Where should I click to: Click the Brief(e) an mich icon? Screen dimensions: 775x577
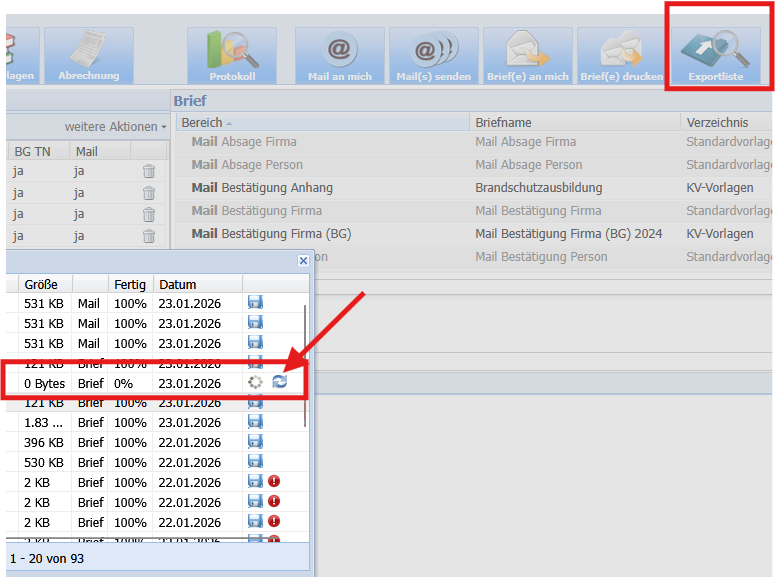pos(527,56)
